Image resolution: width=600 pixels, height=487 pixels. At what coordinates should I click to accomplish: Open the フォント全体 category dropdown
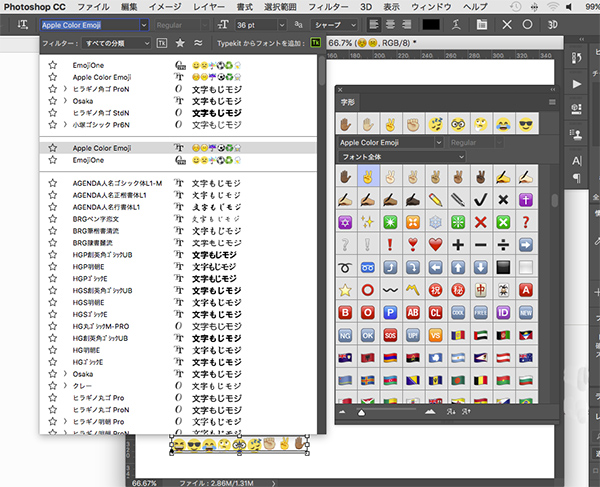[402, 157]
